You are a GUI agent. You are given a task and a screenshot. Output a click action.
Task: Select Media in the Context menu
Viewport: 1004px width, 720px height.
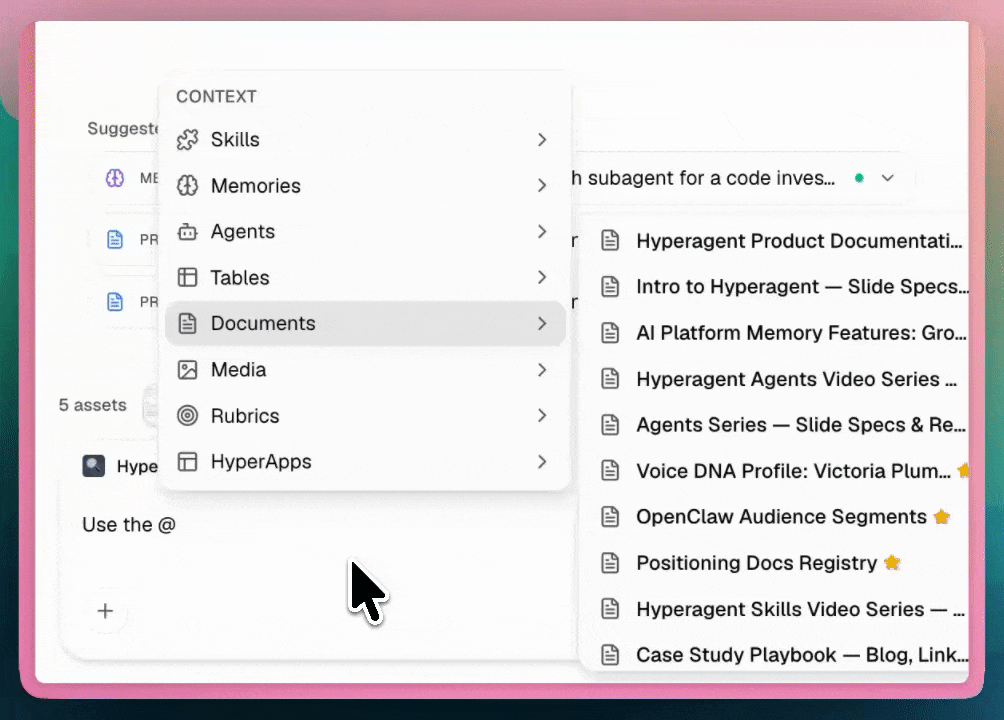coord(365,370)
